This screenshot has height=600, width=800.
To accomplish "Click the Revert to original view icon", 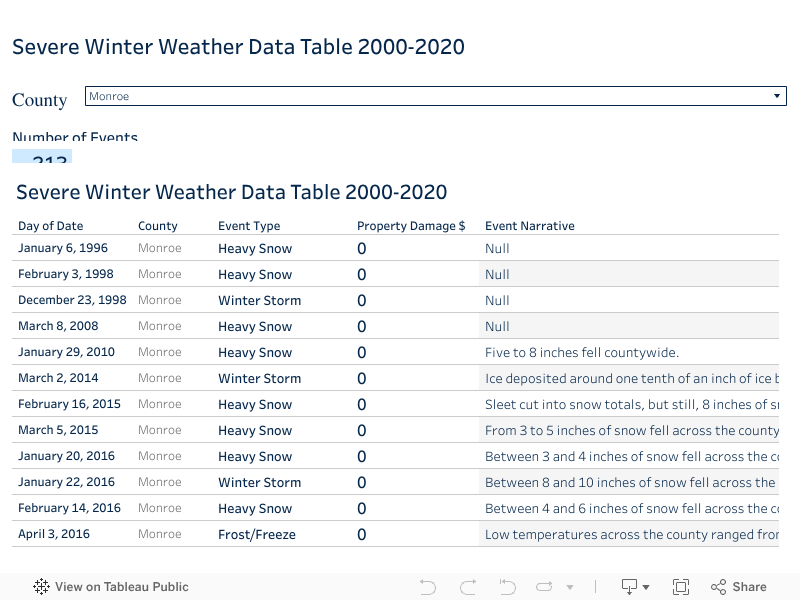I will click(507, 586).
